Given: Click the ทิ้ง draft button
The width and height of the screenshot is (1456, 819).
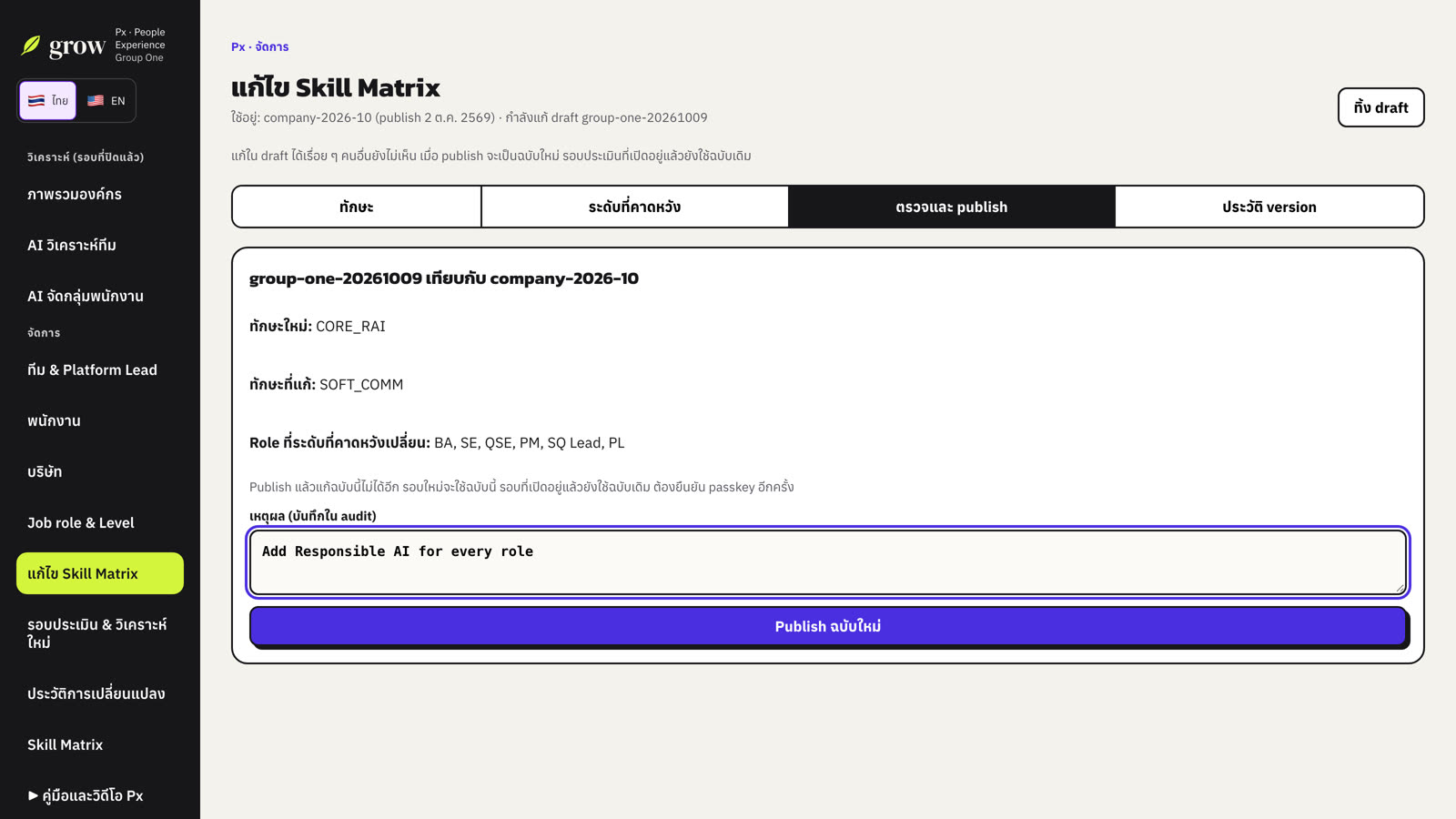Looking at the screenshot, I should (x=1380, y=107).
